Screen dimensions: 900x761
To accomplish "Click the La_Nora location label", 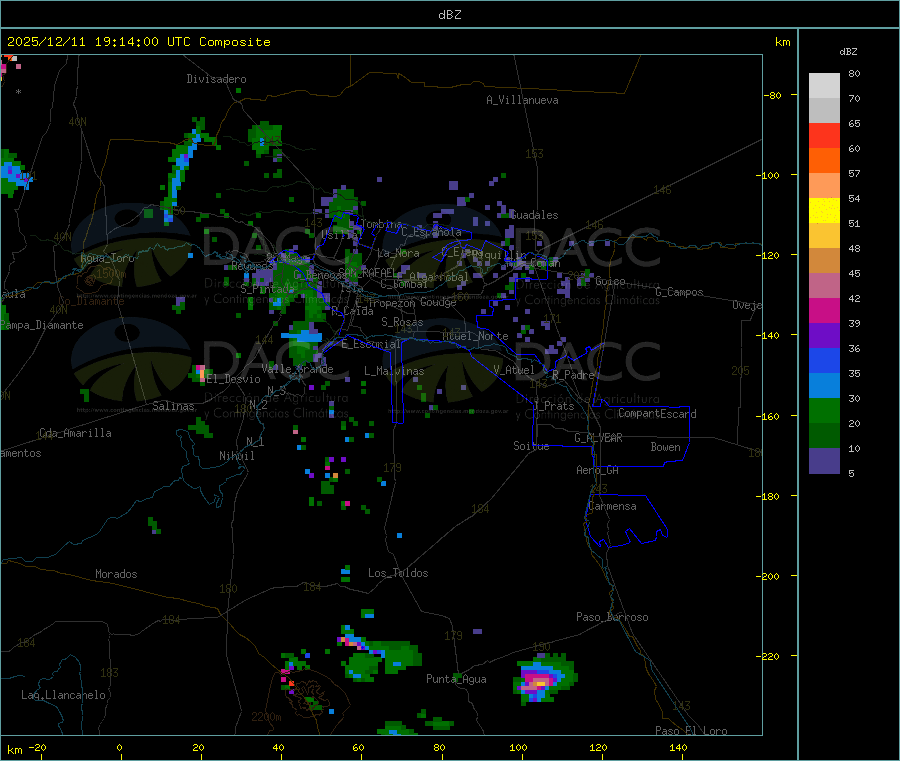I will (x=398, y=253).
